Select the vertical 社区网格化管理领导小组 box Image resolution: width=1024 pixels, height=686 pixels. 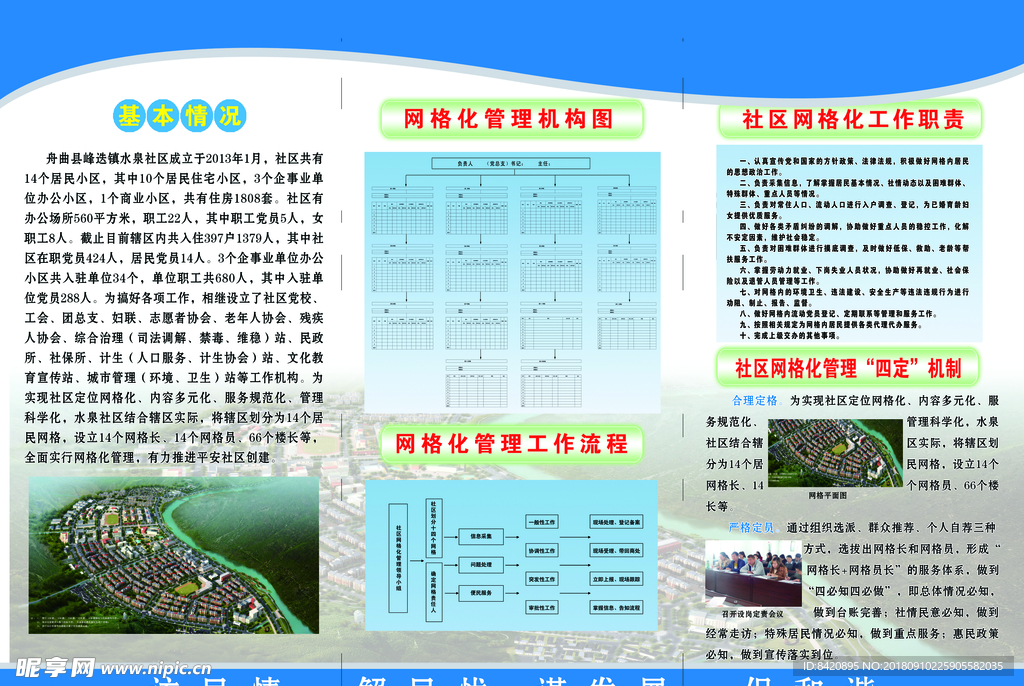click(398, 558)
